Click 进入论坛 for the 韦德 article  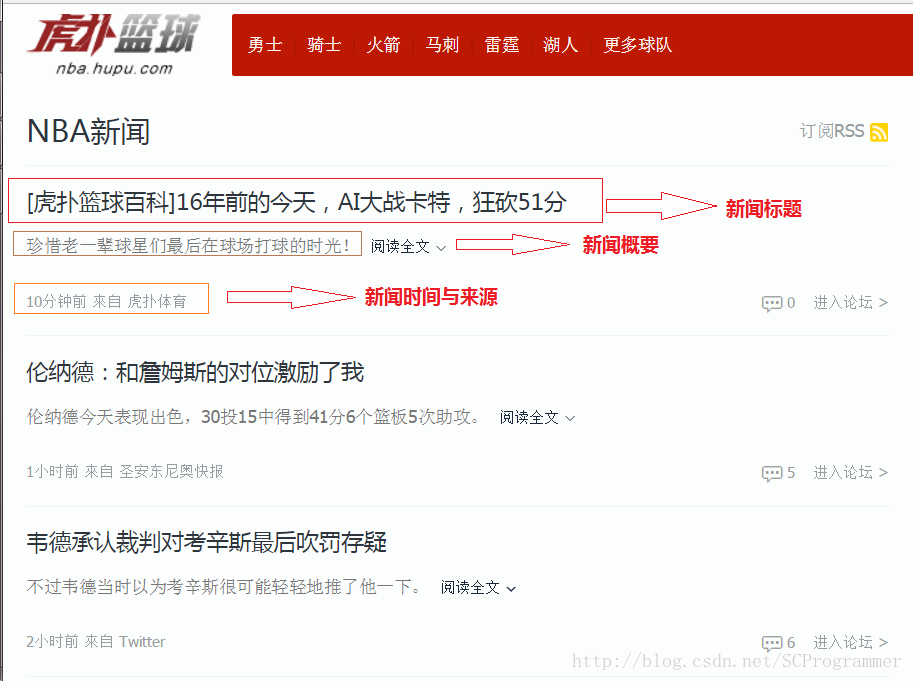coord(851,643)
